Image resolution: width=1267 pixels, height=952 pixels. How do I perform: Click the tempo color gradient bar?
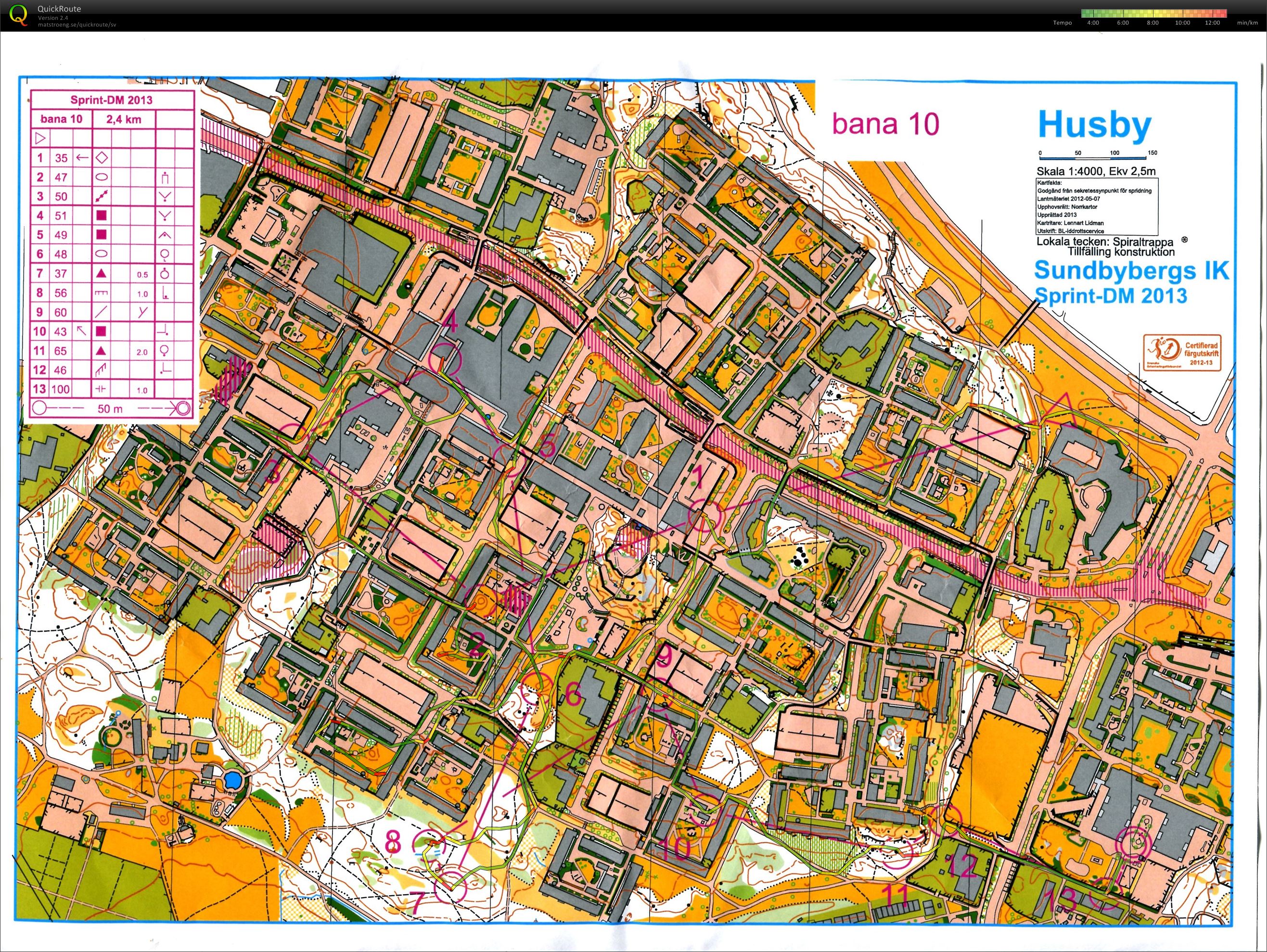pos(1153,13)
